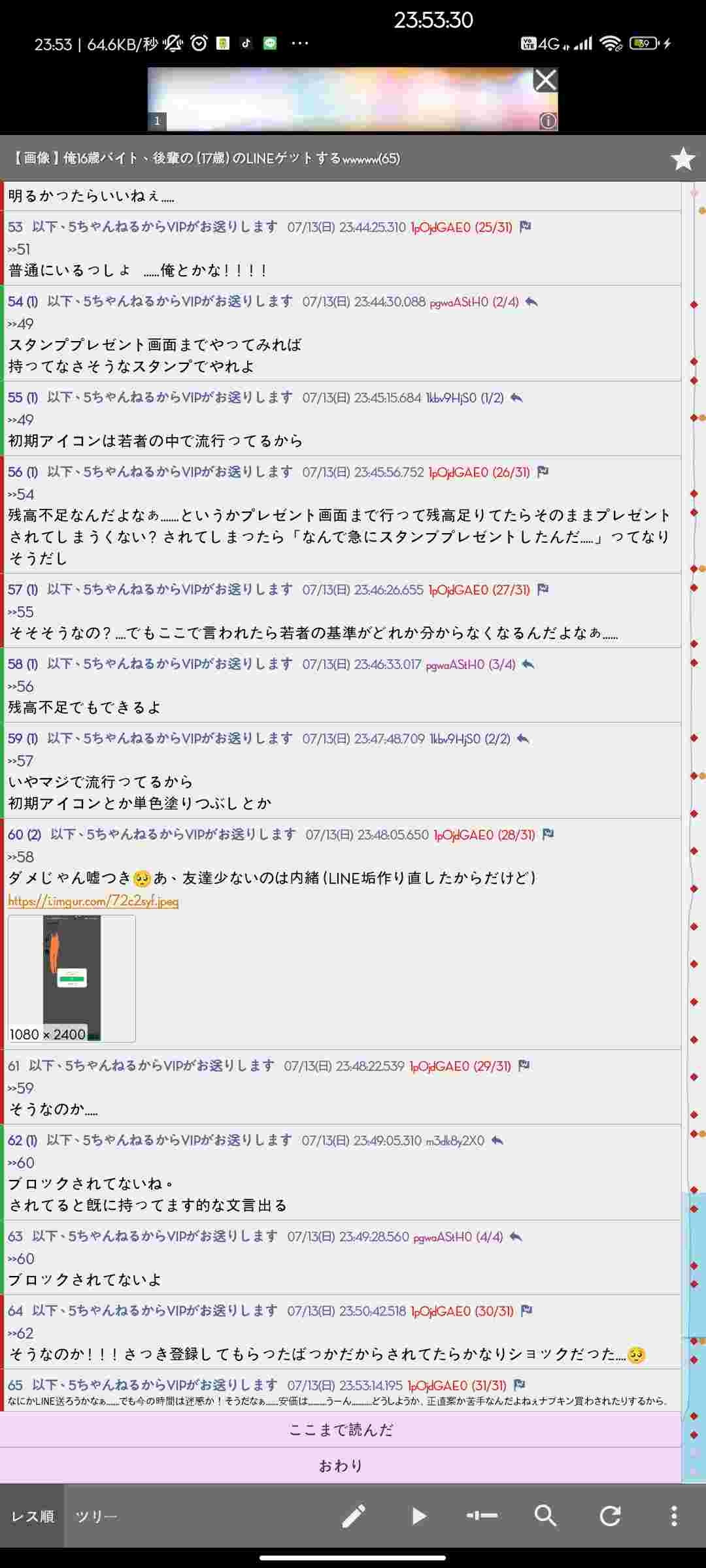
Task: Open the i.imgur.com/72c2syf.jpeg link
Action: [x=93, y=901]
